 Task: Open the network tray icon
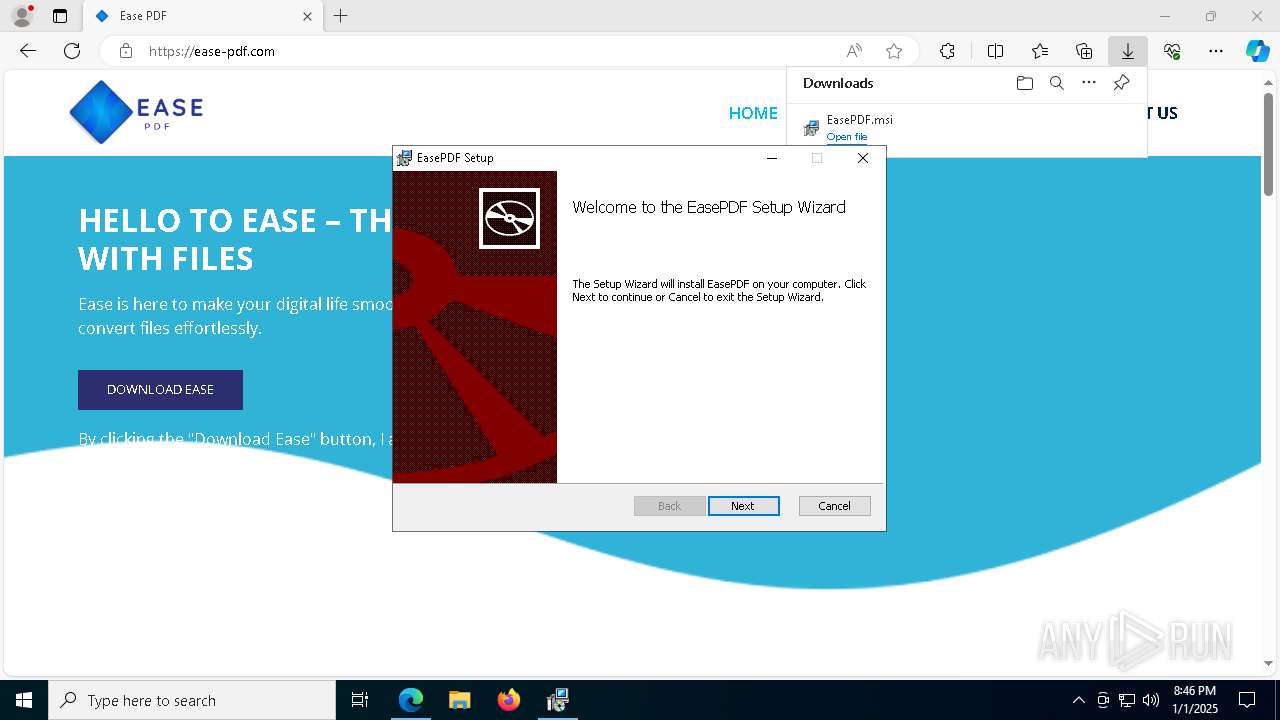(x=1126, y=700)
